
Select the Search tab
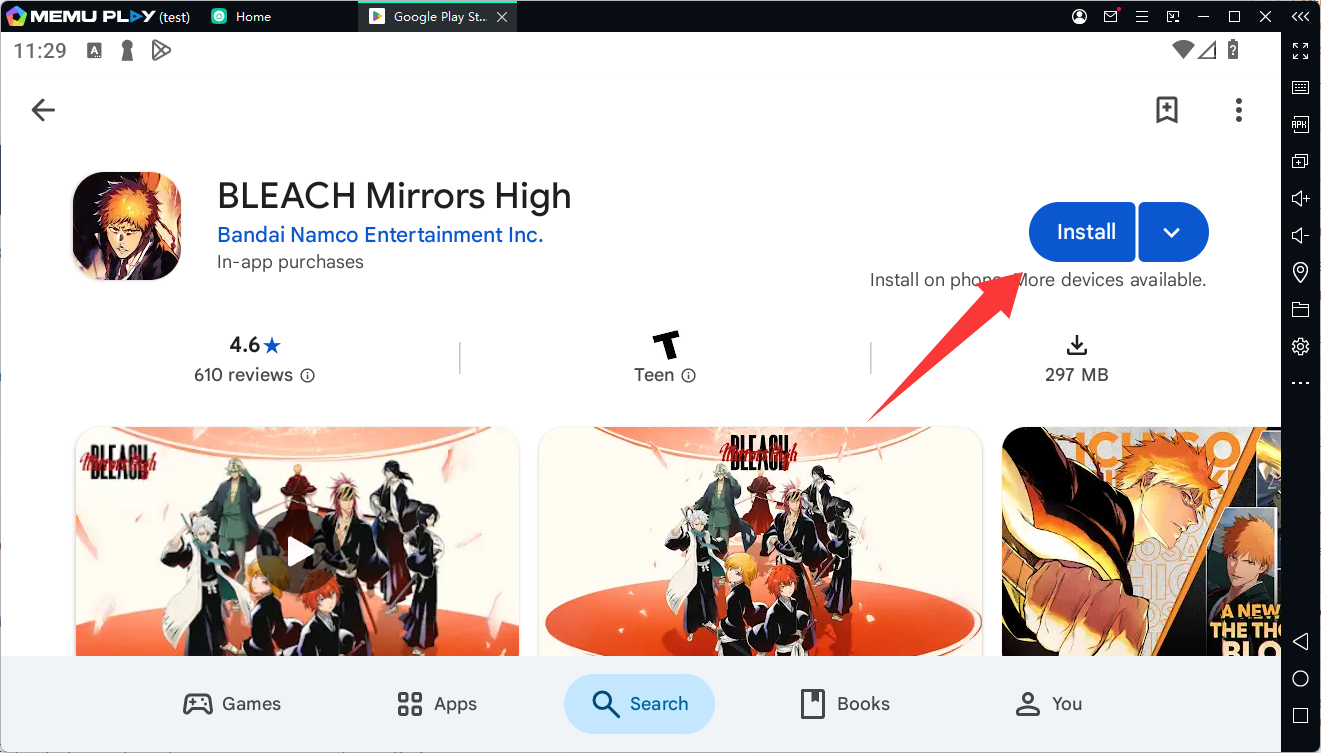click(639, 704)
